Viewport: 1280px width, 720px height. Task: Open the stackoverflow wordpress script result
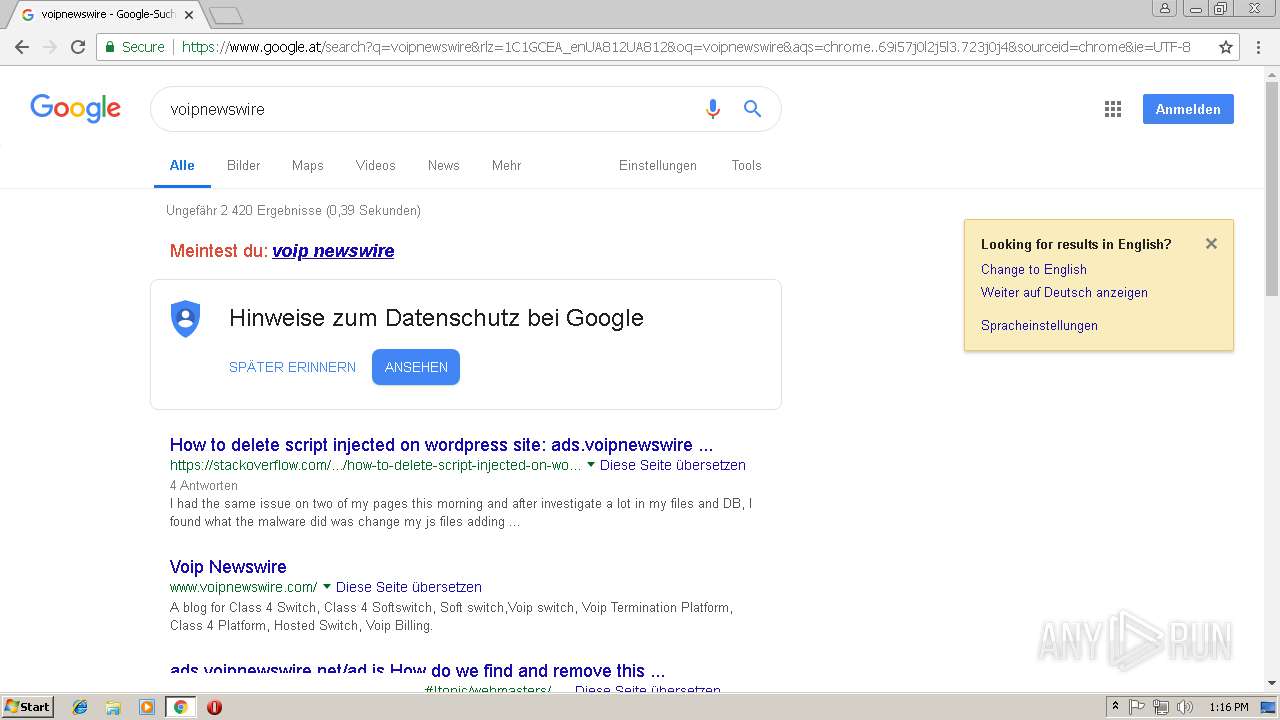coord(441,445)
